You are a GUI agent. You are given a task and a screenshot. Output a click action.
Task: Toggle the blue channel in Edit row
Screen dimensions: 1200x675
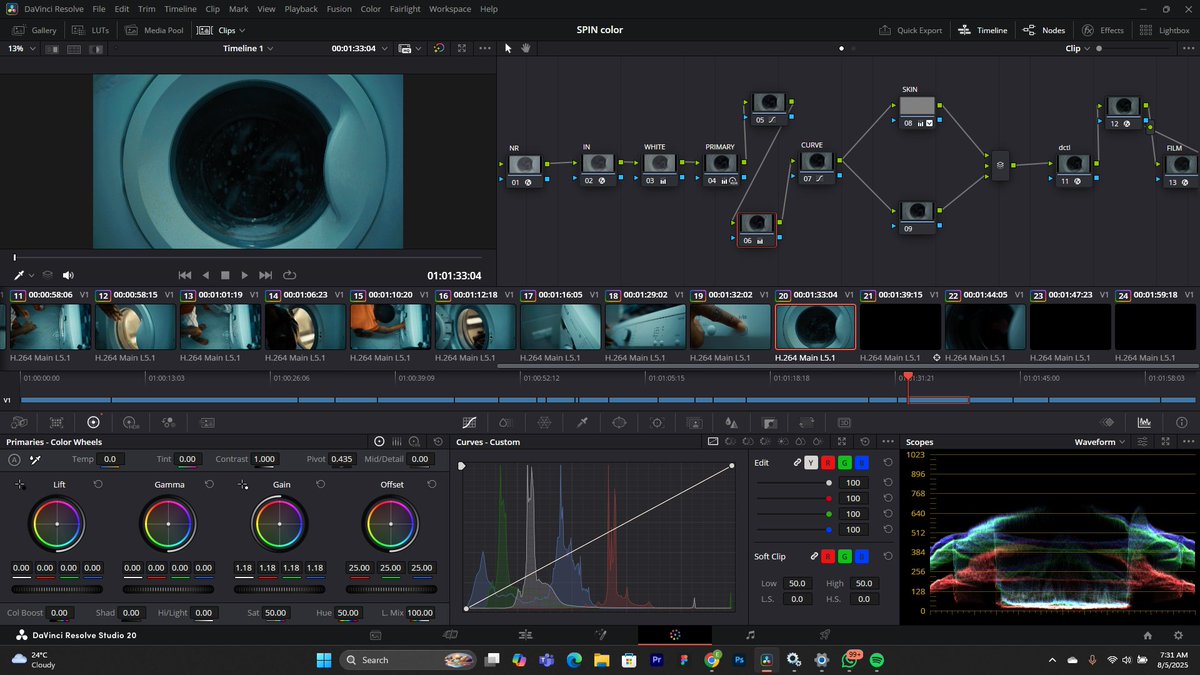click(862, 463)
